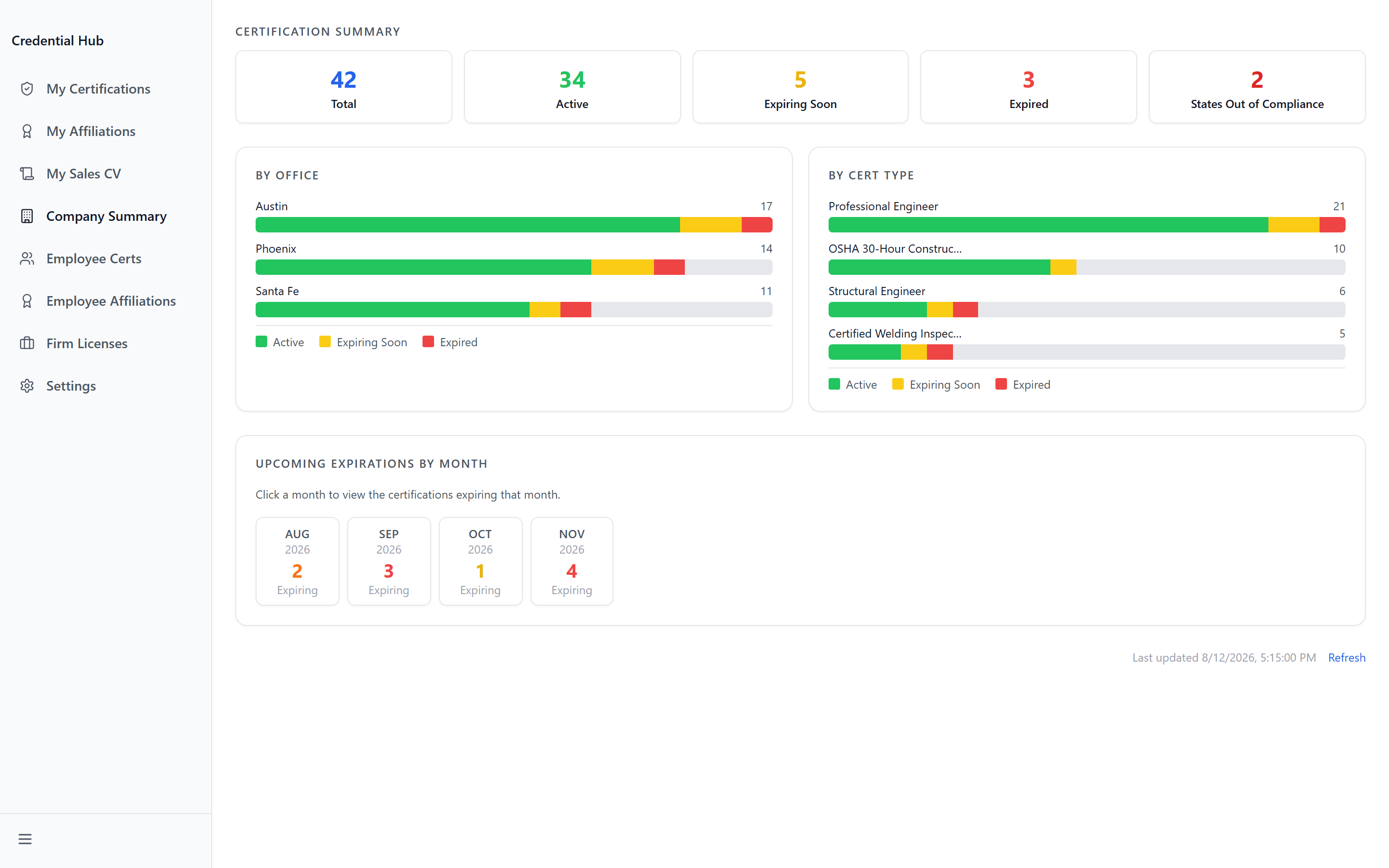Click the OSHA 30-Hour Construc... status bar
Screen dimensions: 1389x868
pos(1087,267)
